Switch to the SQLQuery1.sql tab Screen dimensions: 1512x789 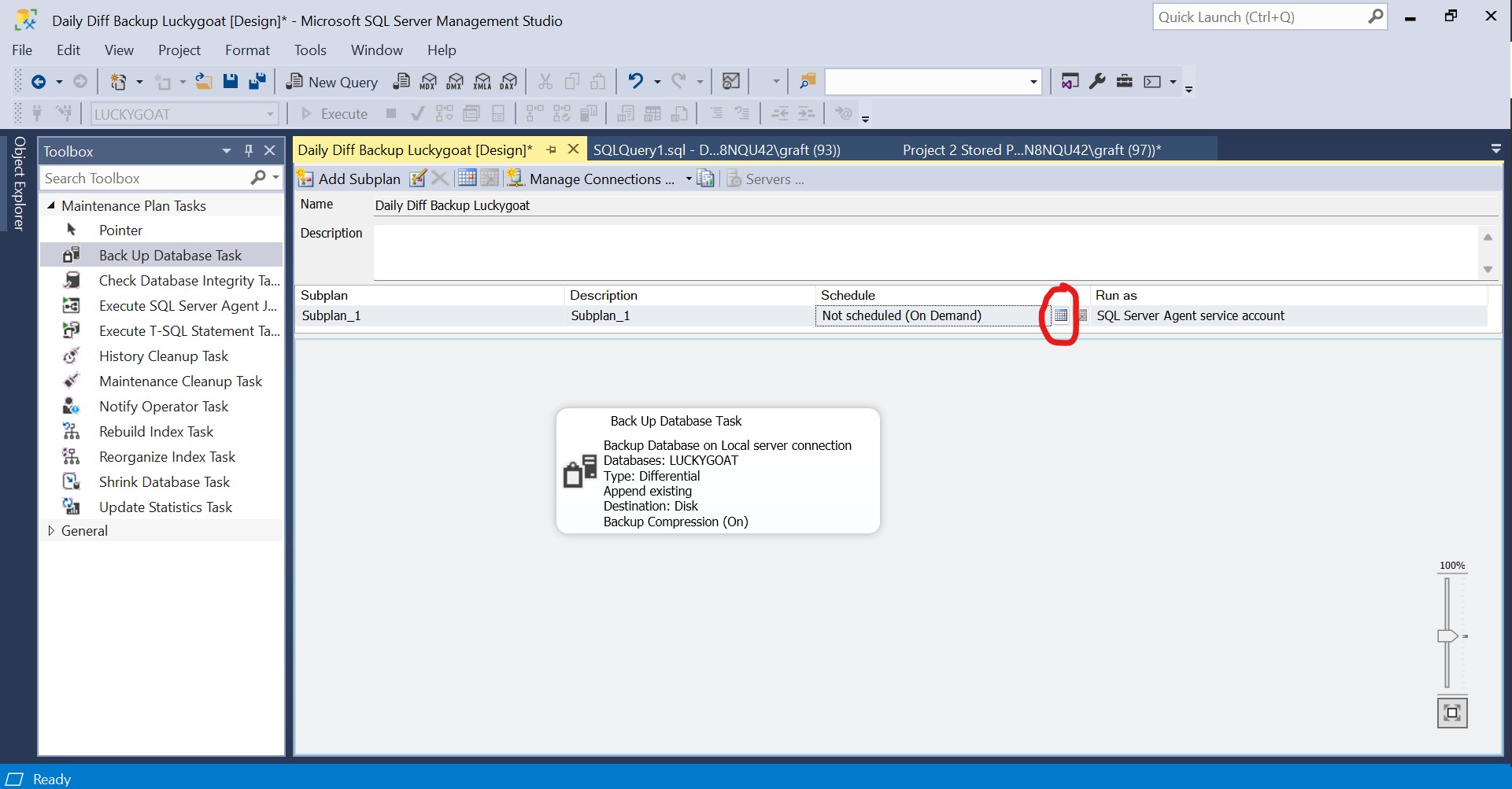716,150
